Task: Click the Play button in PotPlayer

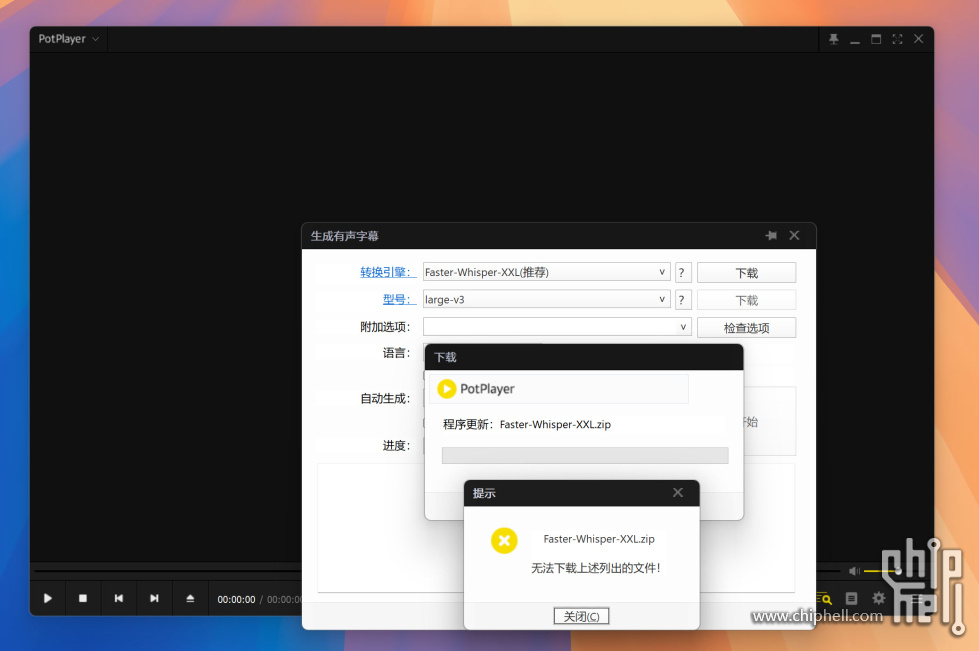Action: point(47,598)
